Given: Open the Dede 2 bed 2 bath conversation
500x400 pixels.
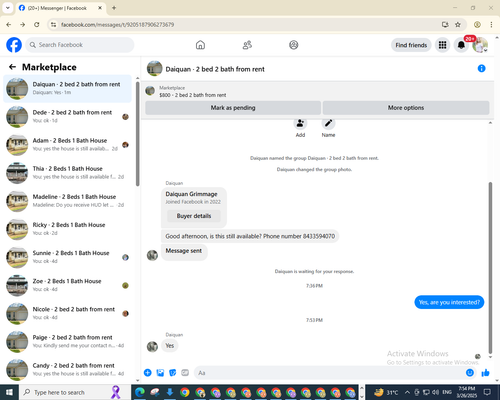Looking at the screenshot, I should [x=67, y=117].
